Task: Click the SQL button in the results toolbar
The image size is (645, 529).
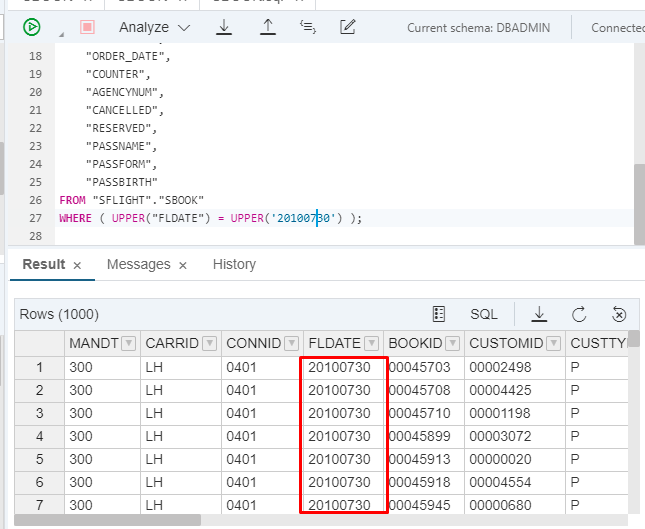Action: pyautogui.click(x=484, y=314)
